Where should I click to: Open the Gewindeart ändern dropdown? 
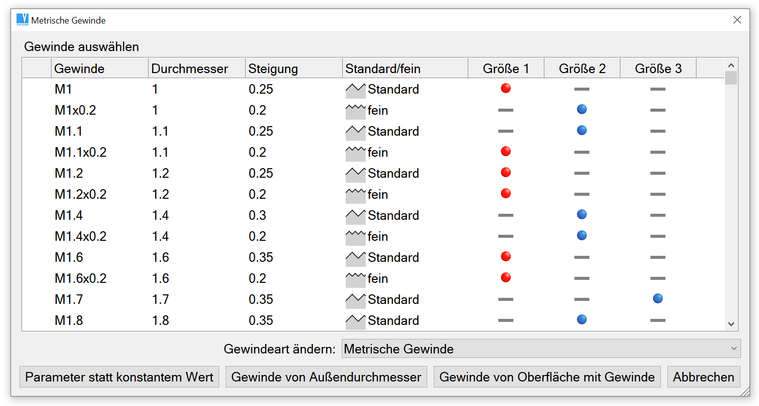point(541,349)
